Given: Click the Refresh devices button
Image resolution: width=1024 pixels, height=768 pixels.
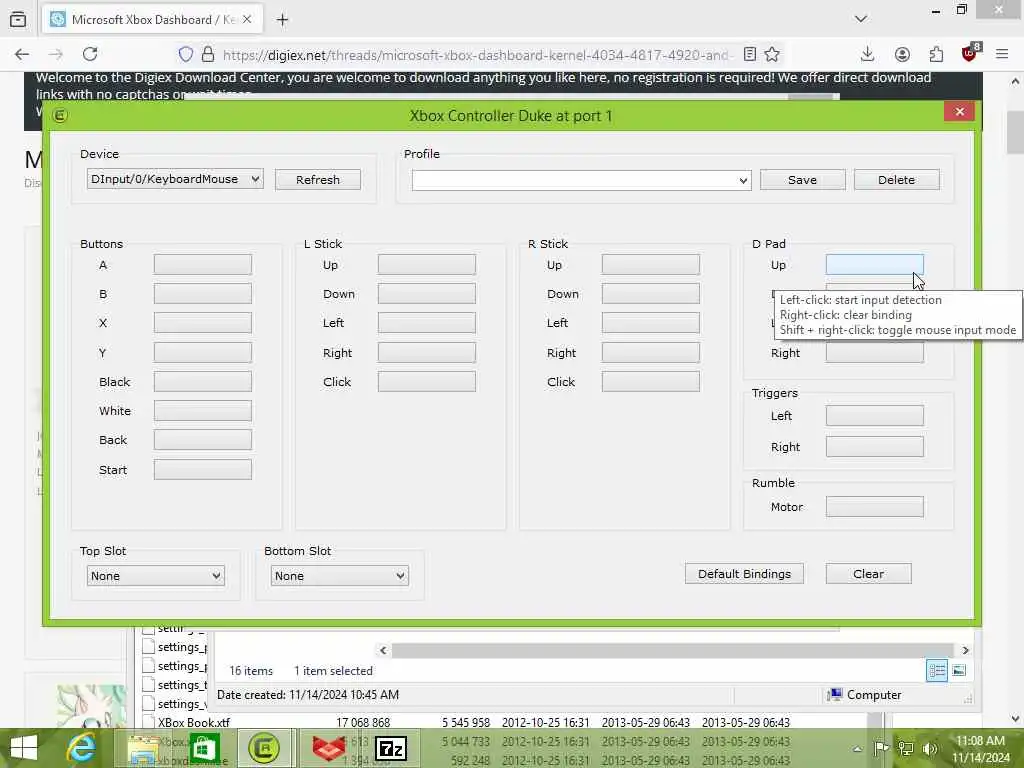Looking at the screenshot, I should click(317, 180).
